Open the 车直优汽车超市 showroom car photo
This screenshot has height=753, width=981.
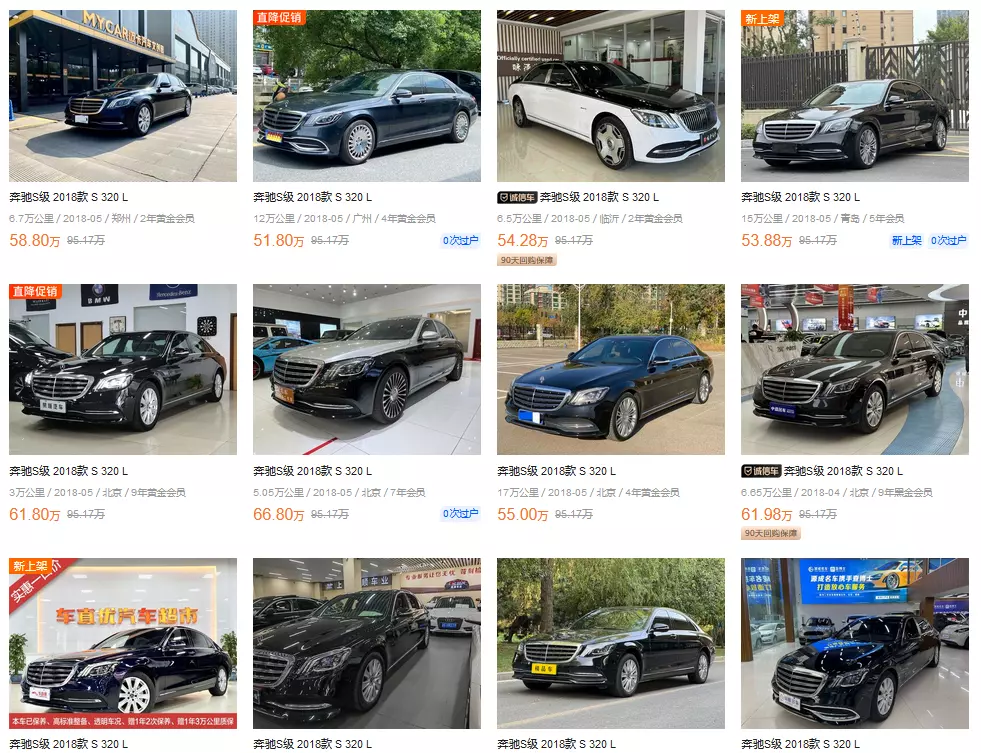[123, 644]
